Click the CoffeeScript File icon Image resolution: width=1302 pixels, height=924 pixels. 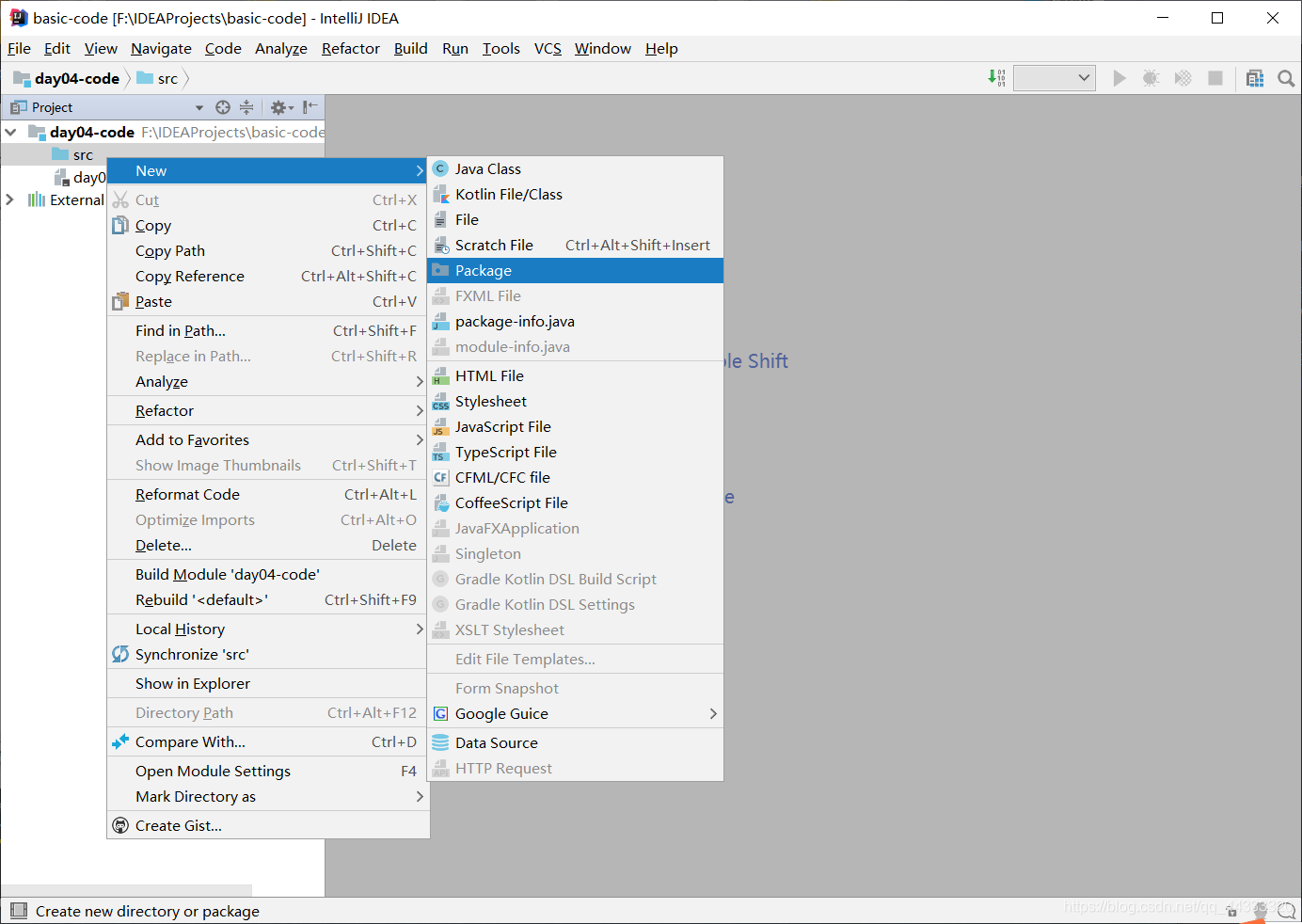(x=440, y=503)
